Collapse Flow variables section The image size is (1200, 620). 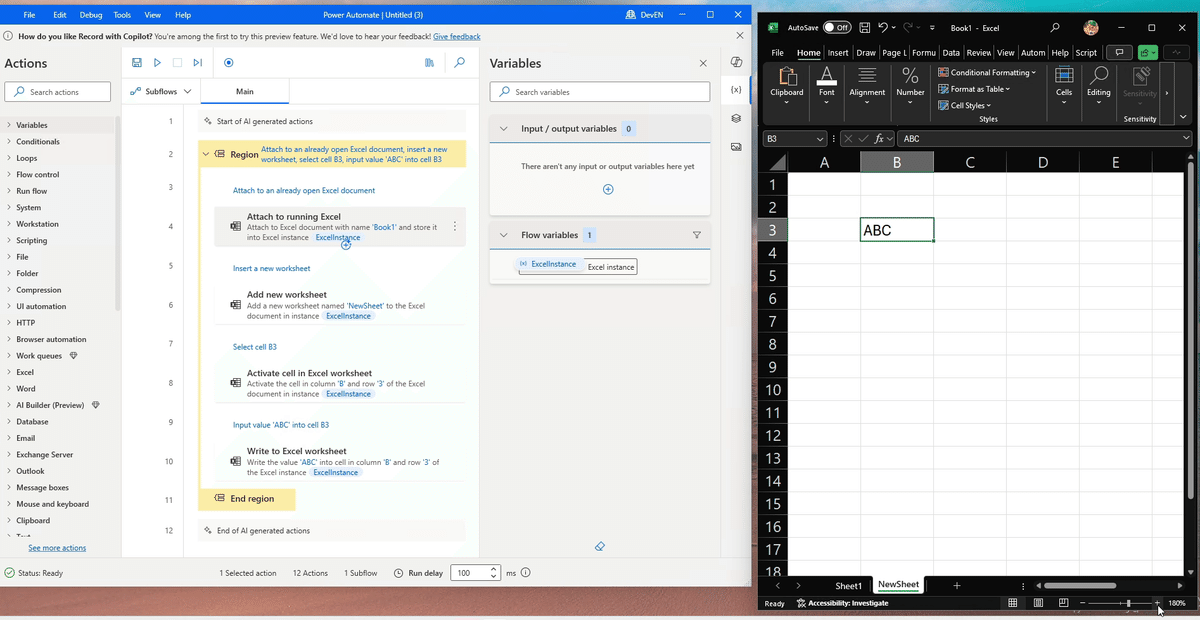pos(505,235)
